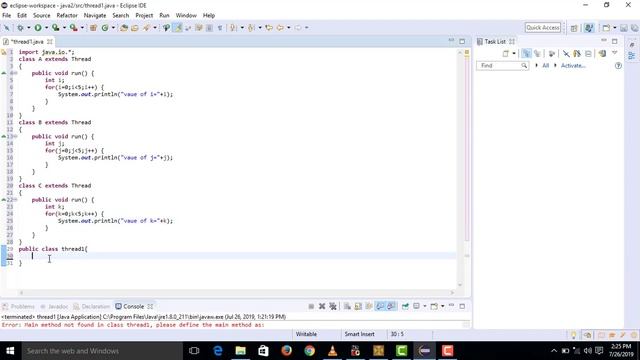Click Hide Completed Tasks icon in Task List

point(566,53)
